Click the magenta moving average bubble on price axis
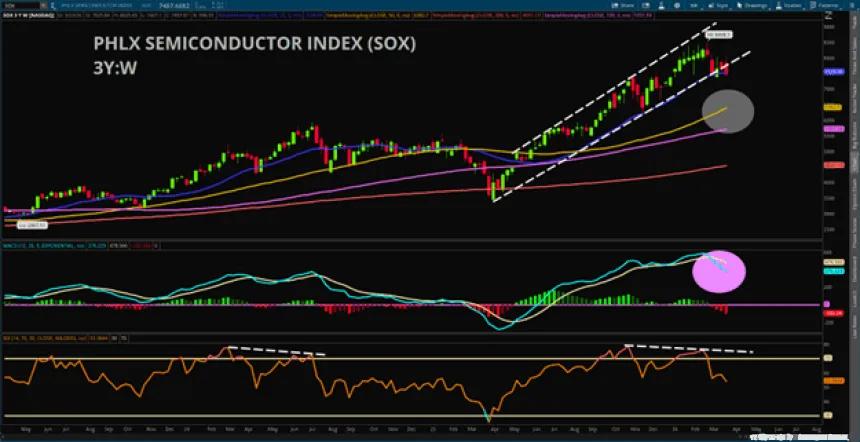 click(833, 128)
